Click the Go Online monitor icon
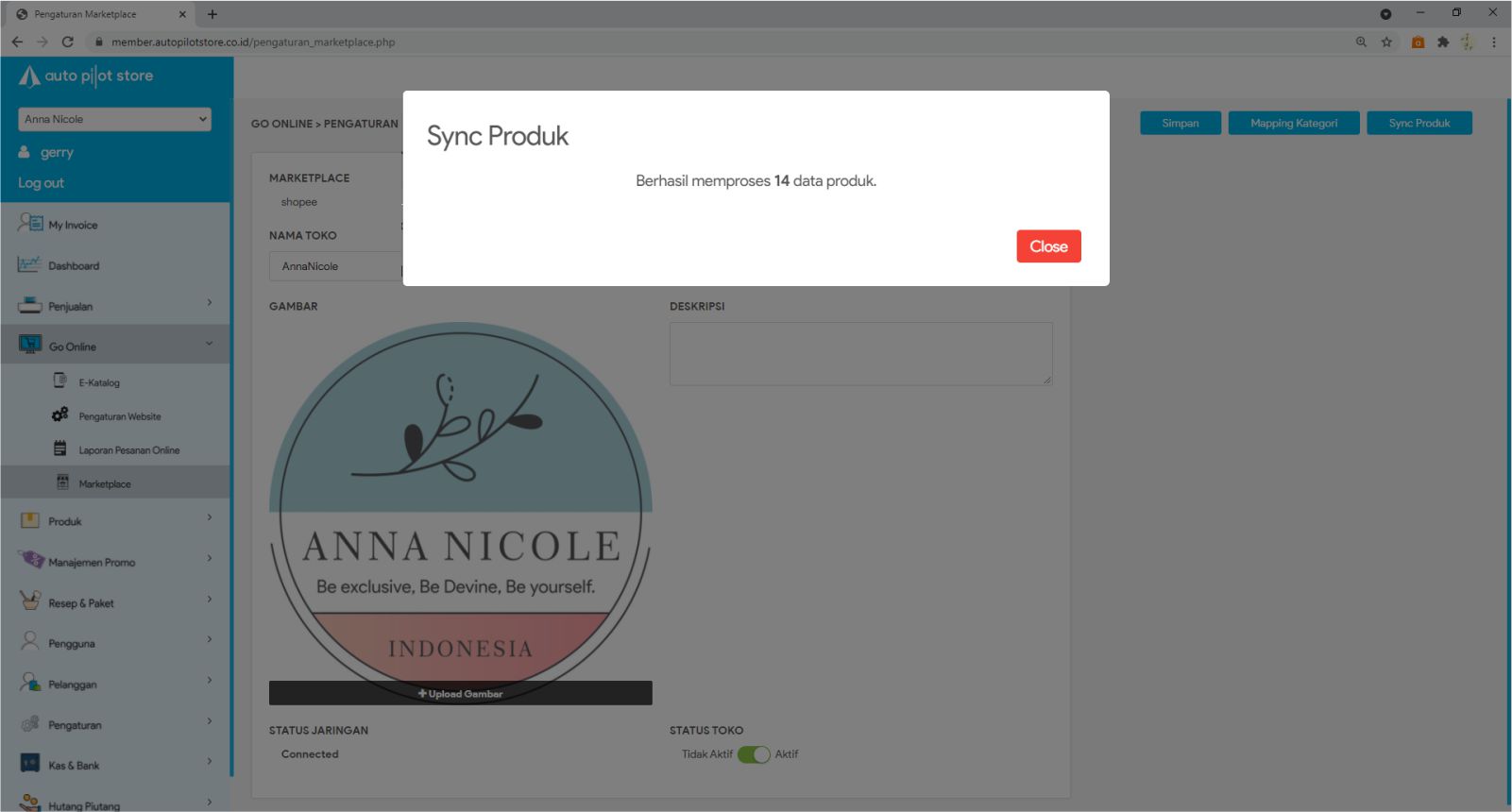This screenshot has width=1512, height=812. tap(30, 346)
